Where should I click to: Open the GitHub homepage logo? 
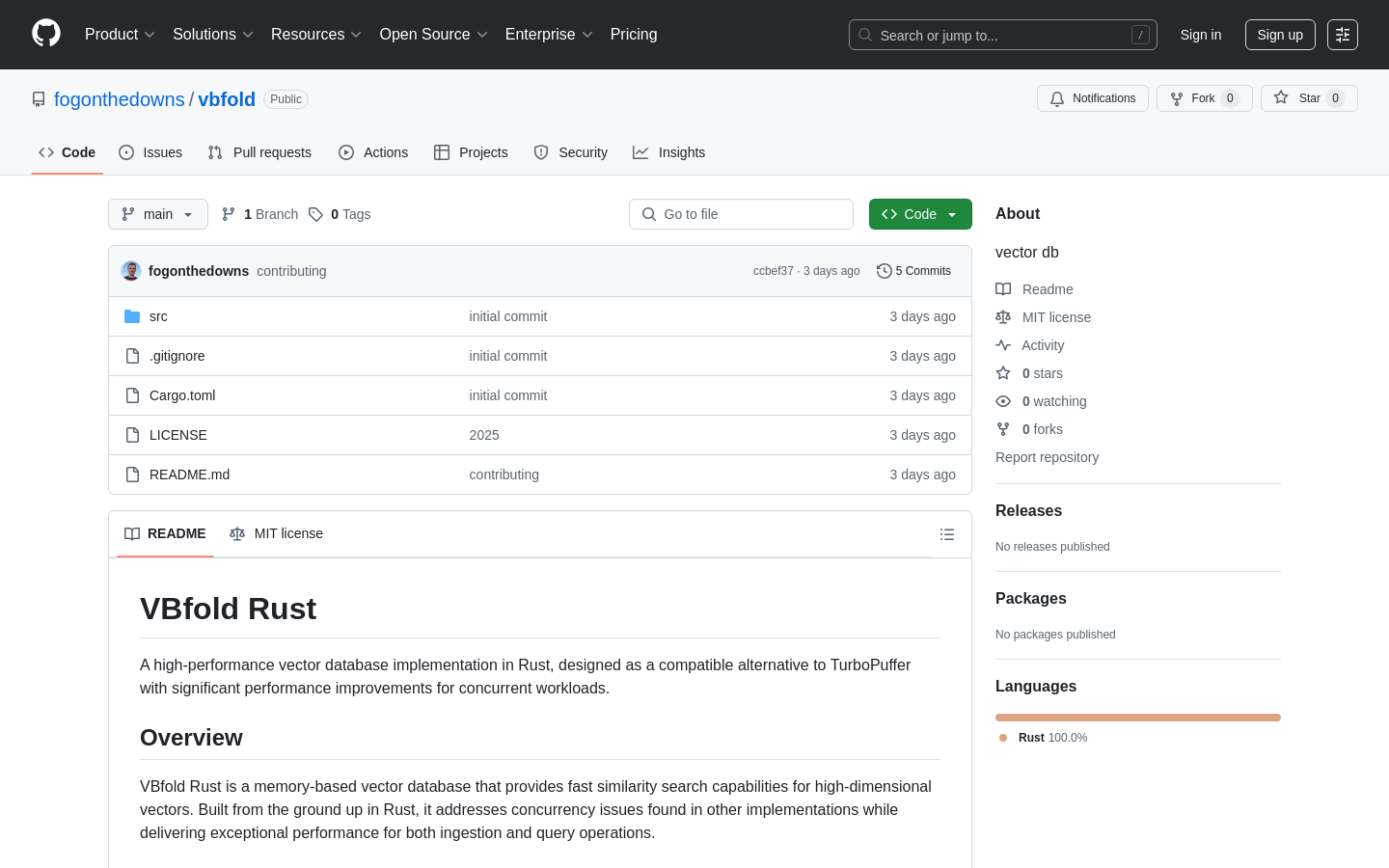[x=46, y=34]
